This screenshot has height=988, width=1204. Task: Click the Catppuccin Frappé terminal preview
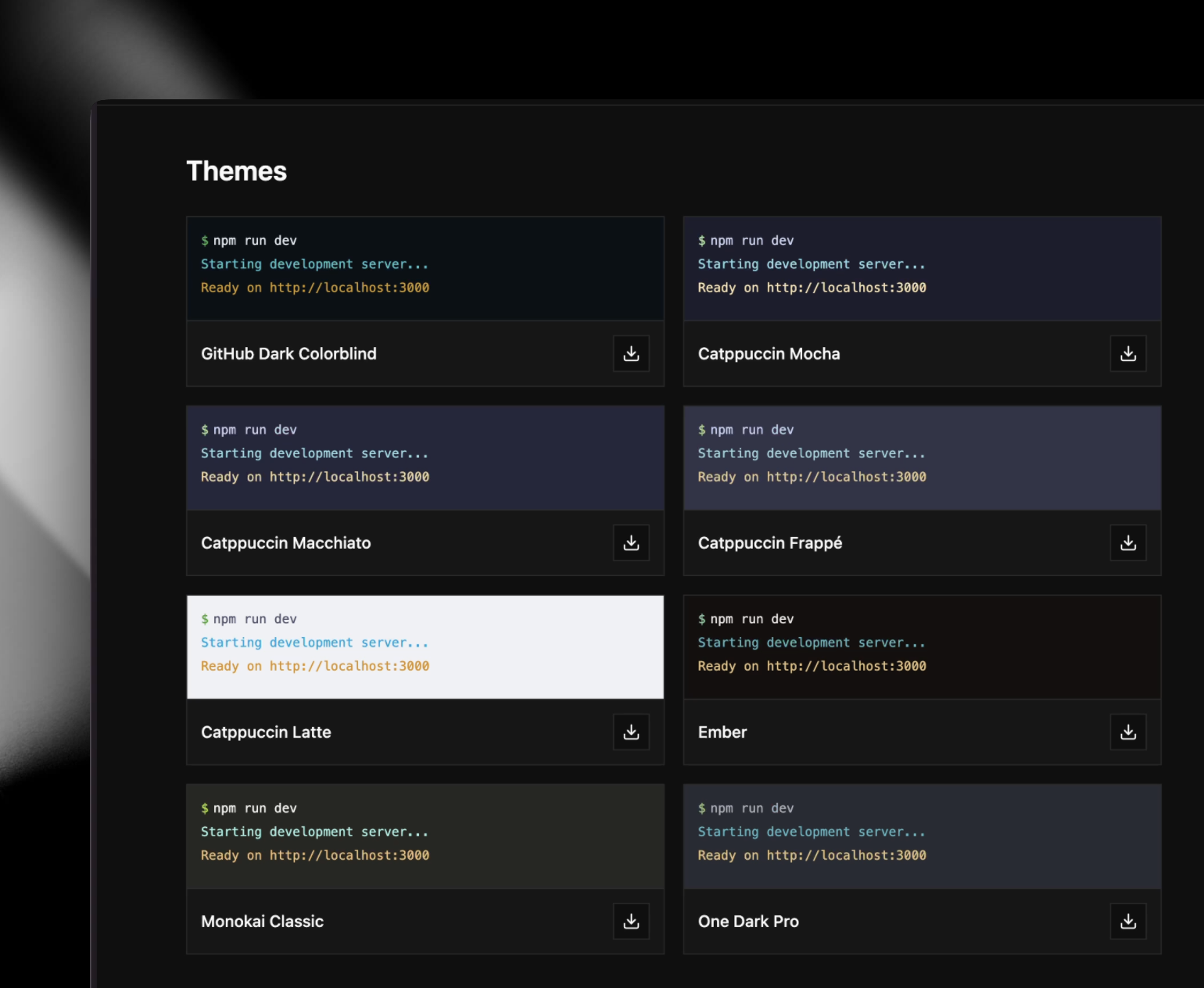click(x=922, y=457)
